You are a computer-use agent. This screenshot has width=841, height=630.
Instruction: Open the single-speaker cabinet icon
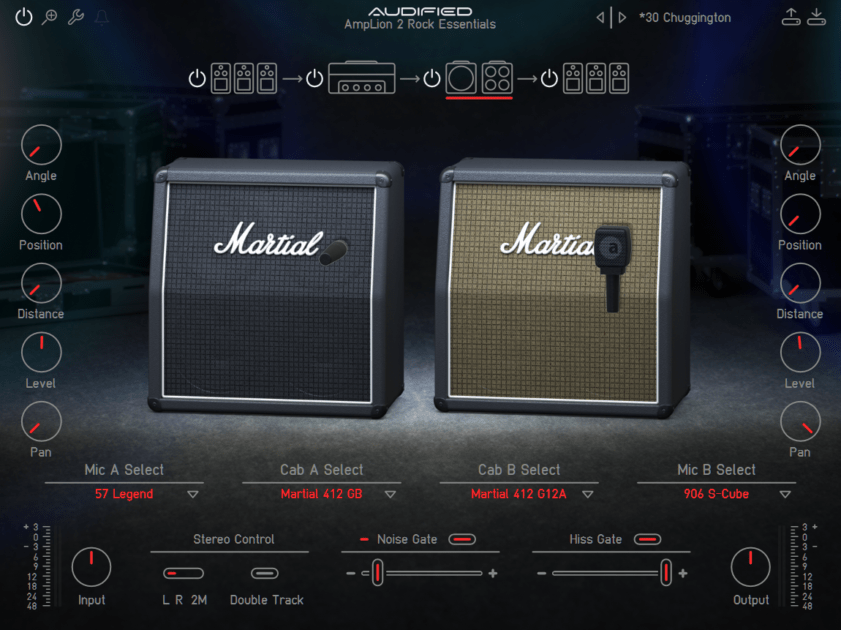click(461, 78)
